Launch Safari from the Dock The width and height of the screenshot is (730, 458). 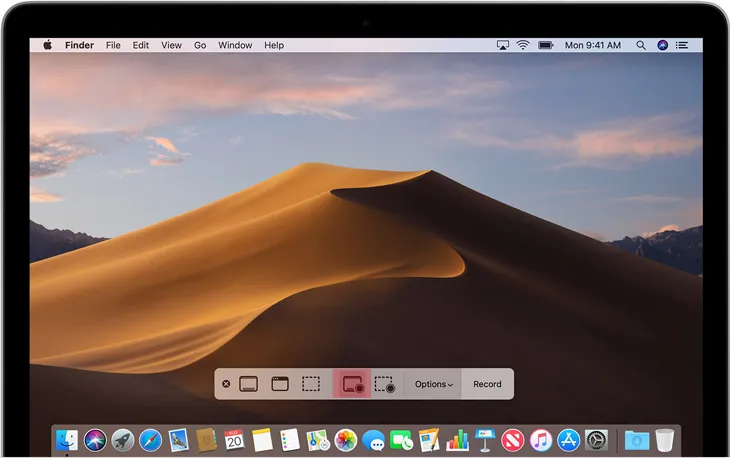click(151, 440)
